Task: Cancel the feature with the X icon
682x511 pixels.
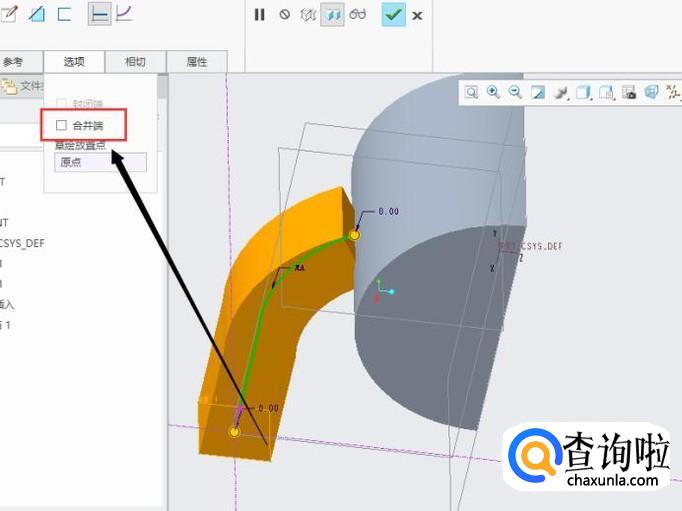Action: click(417, 15)
